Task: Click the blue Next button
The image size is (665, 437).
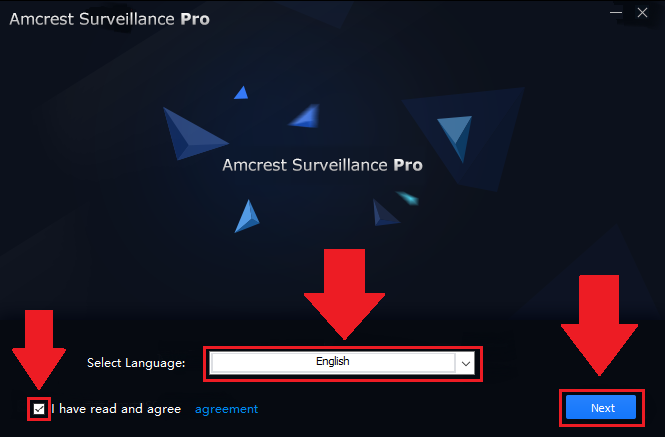Action: pyautogui.click(x=601, y=408)
